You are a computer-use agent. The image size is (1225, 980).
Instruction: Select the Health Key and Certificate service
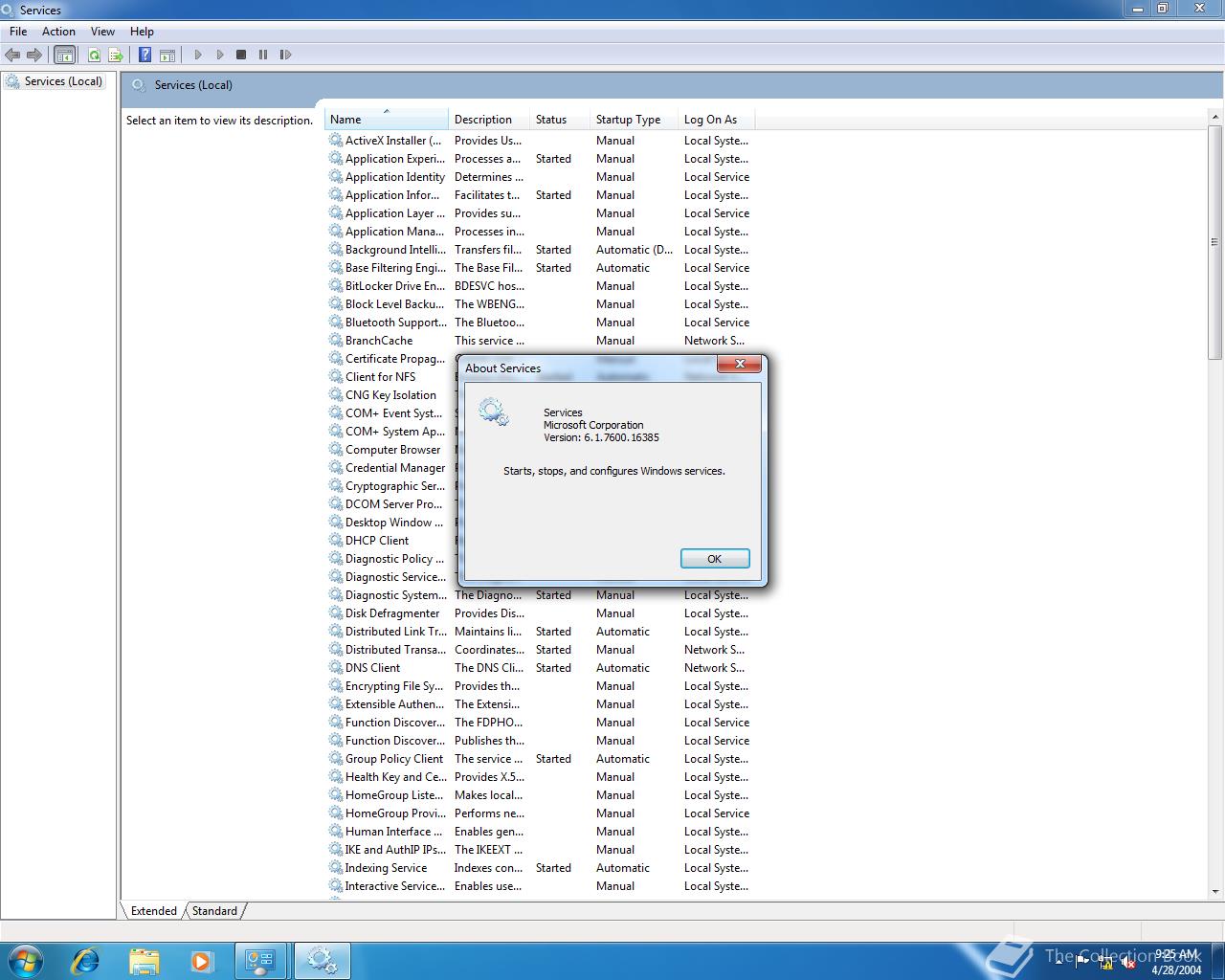540,776
